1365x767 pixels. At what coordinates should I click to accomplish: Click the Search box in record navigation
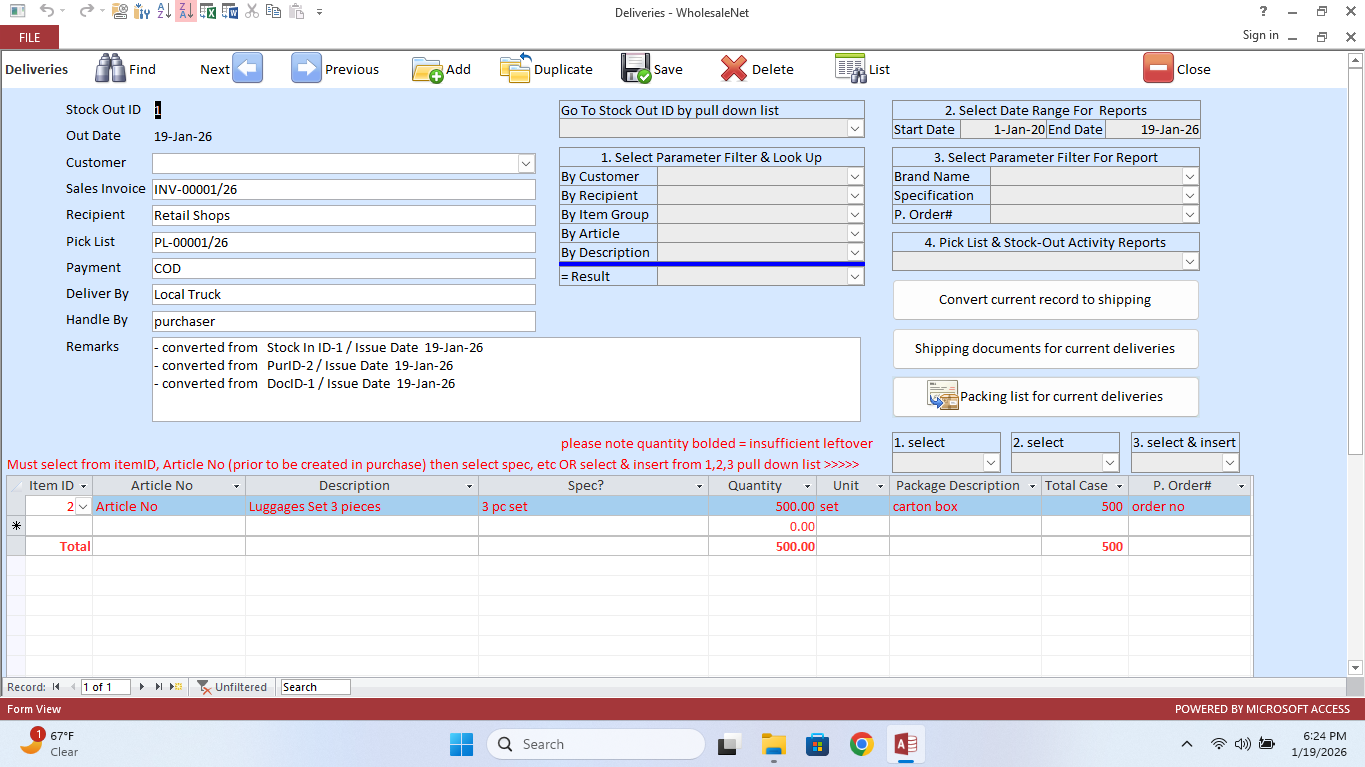(314, 687)
